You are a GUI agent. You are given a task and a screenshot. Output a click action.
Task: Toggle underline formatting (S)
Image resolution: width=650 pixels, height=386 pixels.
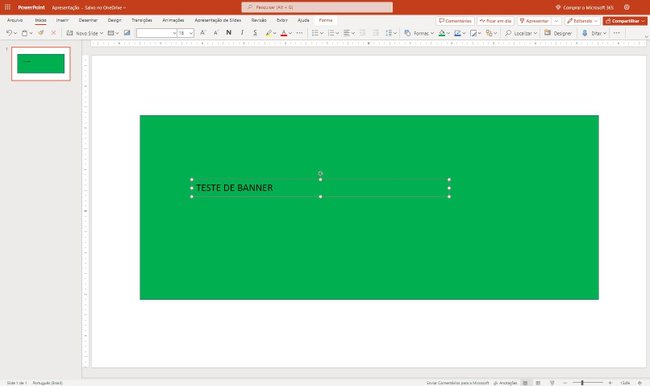click(255, 33)
